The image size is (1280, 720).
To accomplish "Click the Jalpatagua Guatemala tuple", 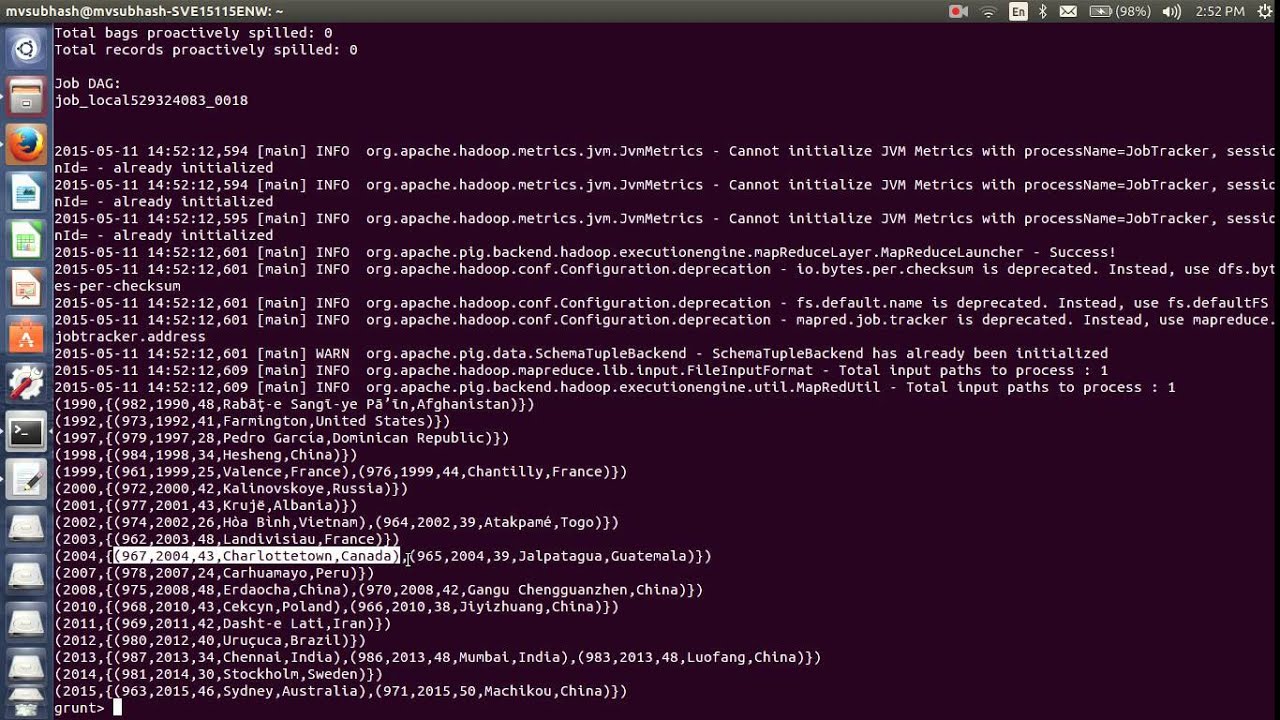I will 552,556.
